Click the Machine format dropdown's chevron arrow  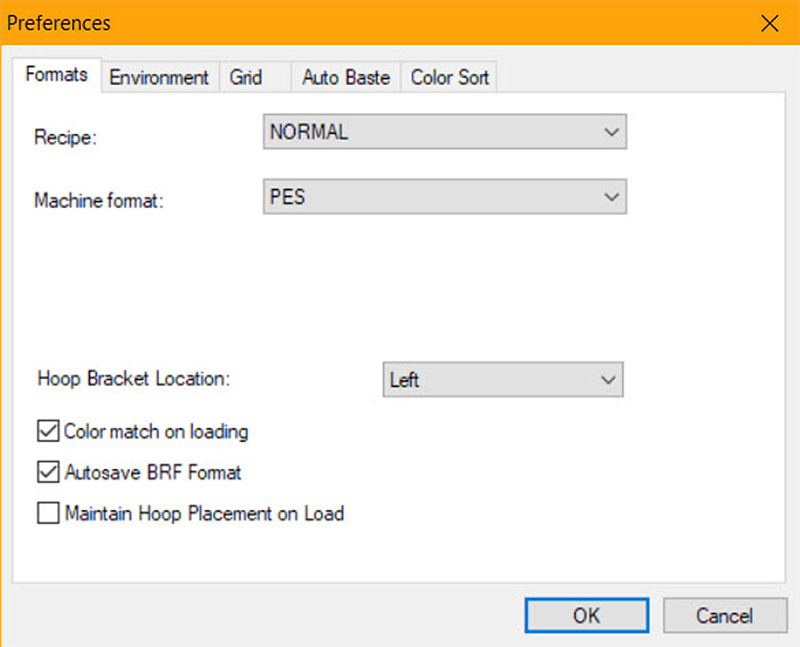pyautogui.click(x=612, y=197)
